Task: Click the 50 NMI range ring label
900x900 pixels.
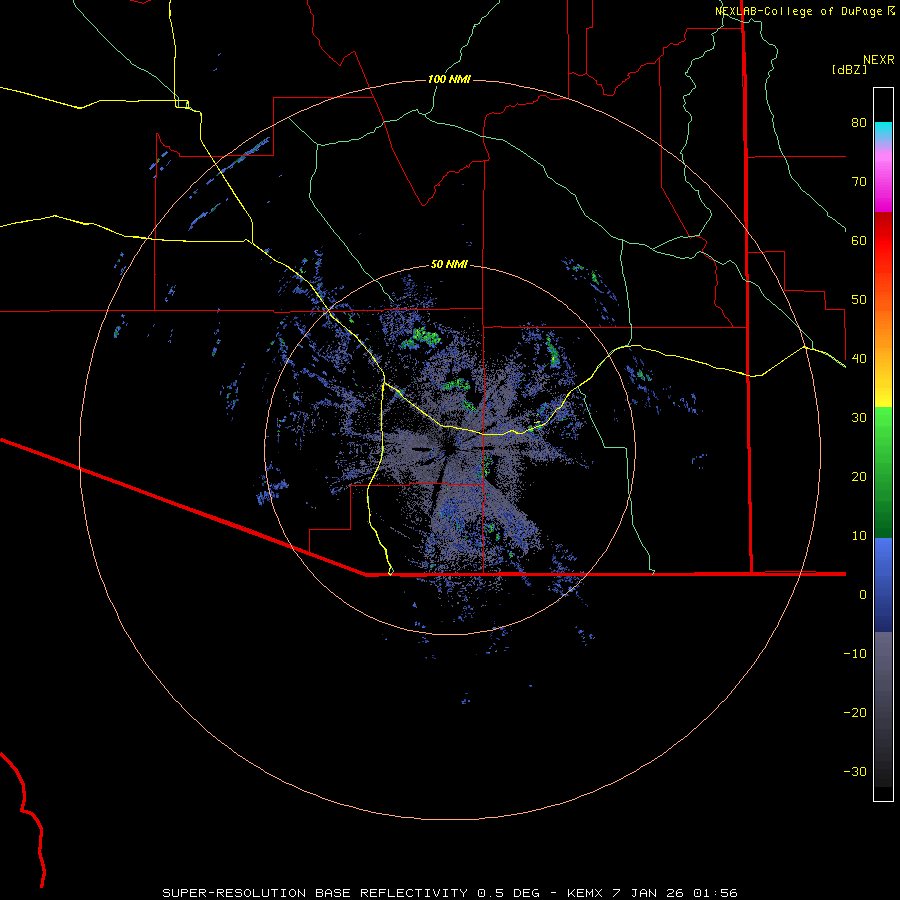Action: coord(449,264)
